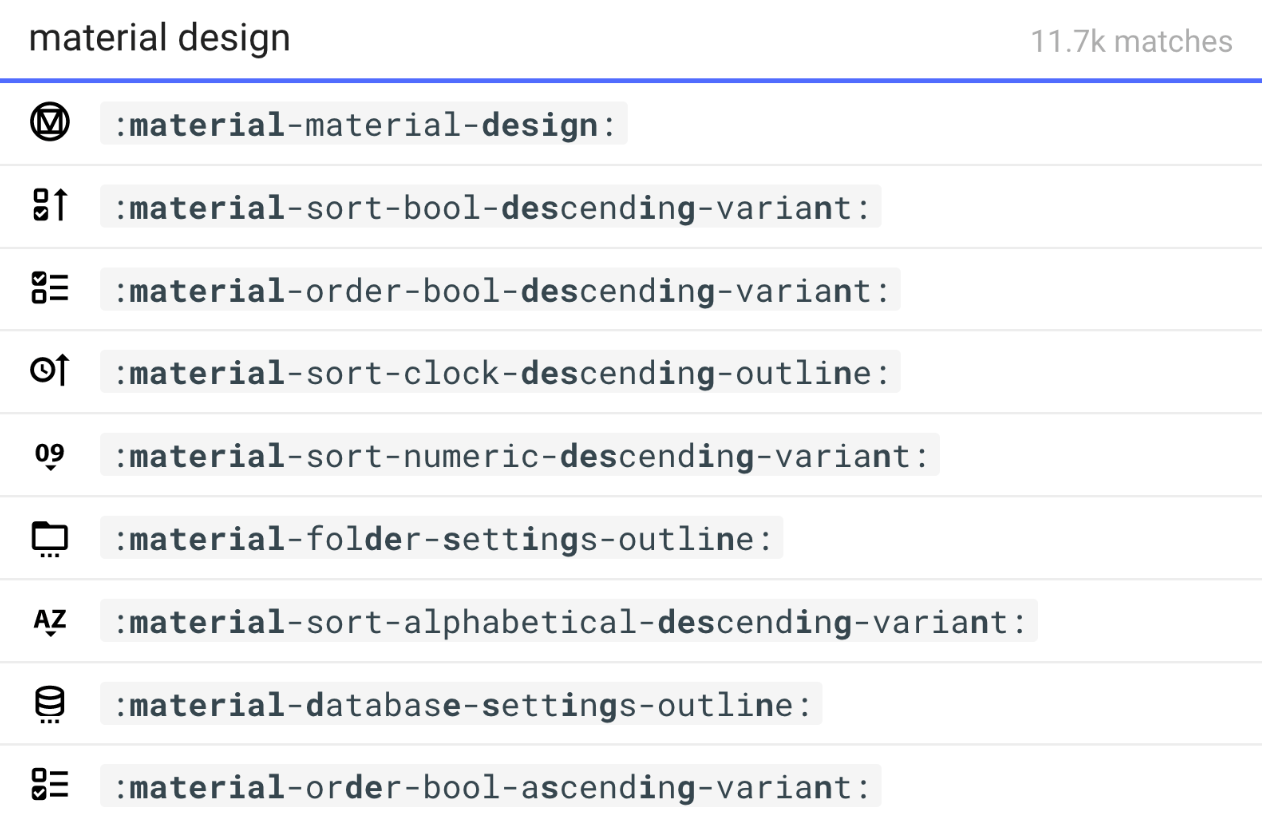Click the sort-clock-descending-outline icon
Screen dimensions: 1262x826
coord(49,371)
